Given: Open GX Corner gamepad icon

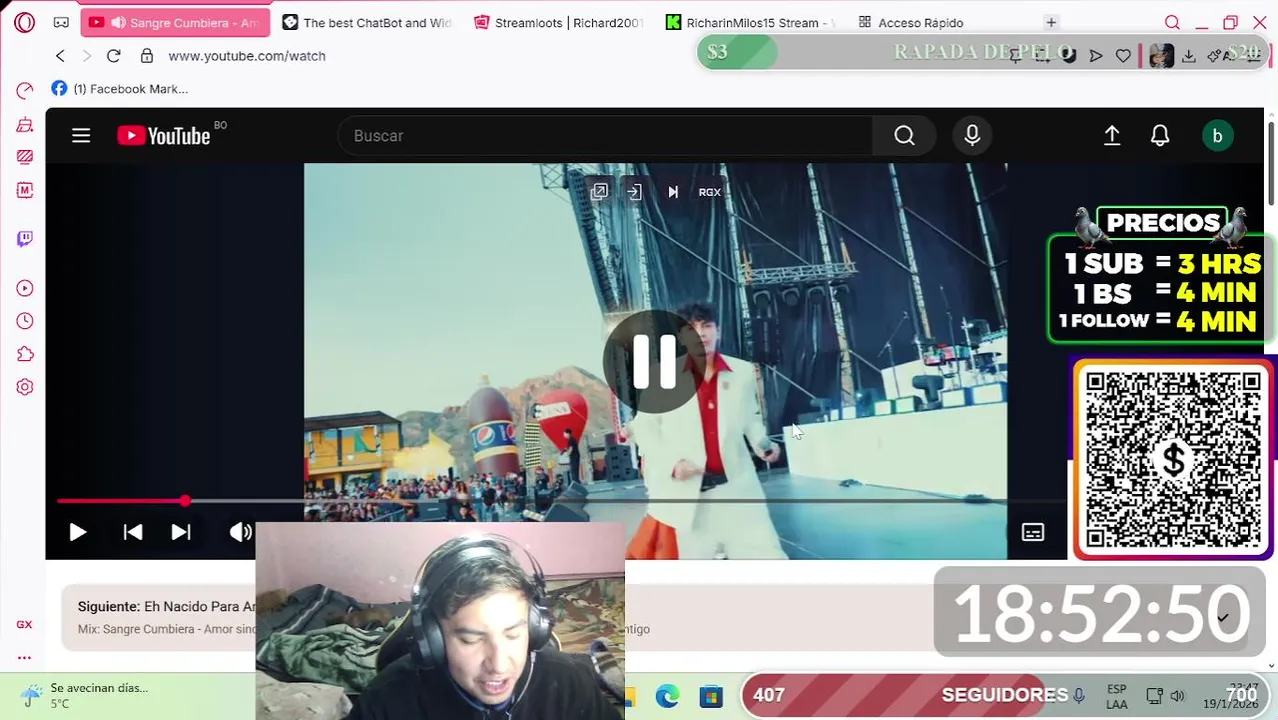Looking at the screenshot, I should (x=61, y=22).
